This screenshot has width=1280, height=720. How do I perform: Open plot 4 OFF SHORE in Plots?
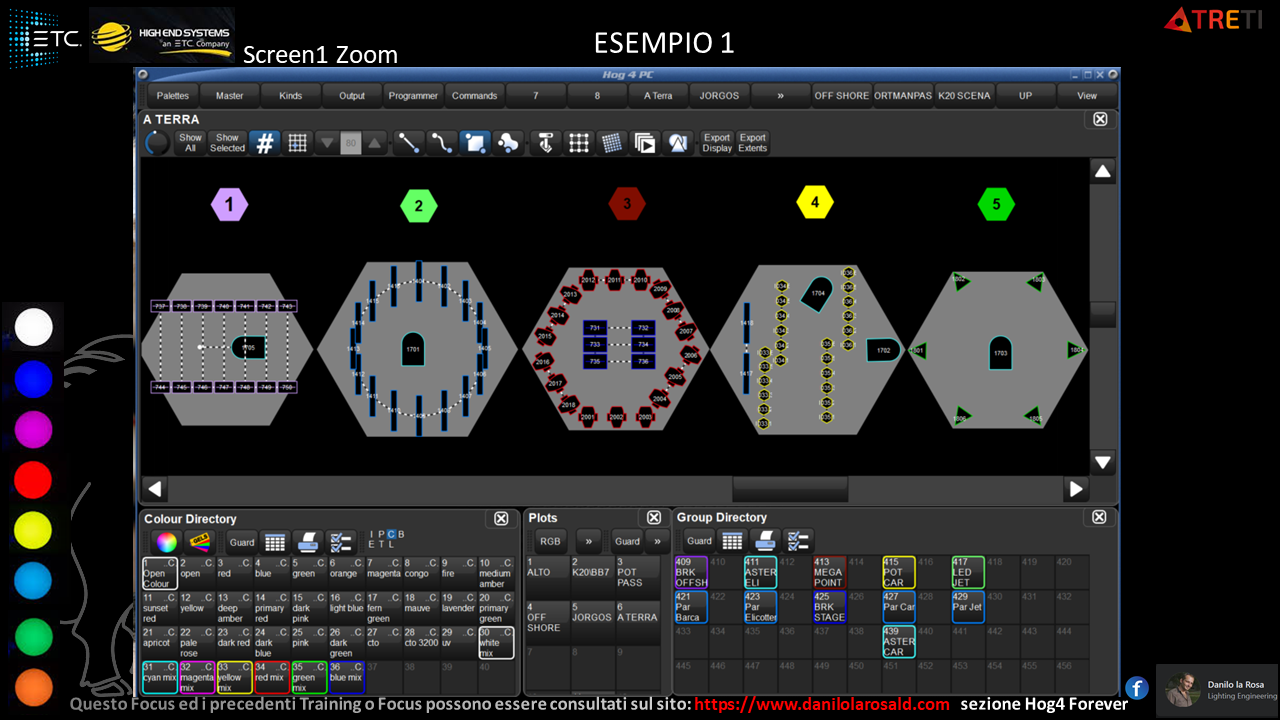(546, 622)
